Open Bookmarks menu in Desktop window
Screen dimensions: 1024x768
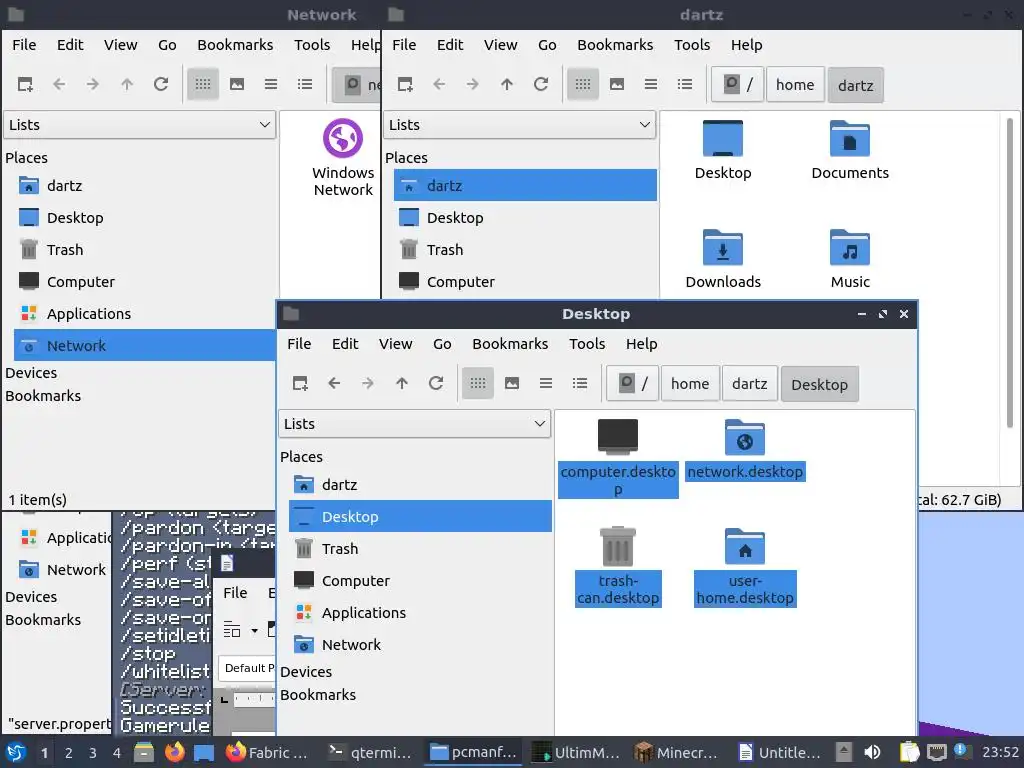(510, 344)
